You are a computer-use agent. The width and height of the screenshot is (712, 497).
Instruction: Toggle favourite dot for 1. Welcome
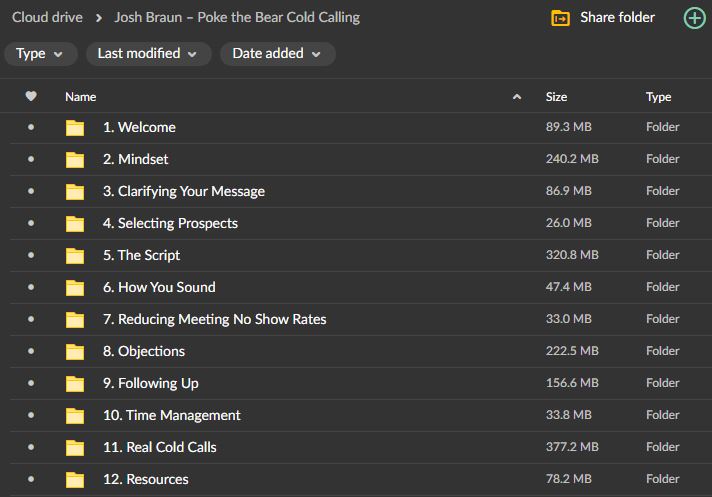tap(31, 127)
